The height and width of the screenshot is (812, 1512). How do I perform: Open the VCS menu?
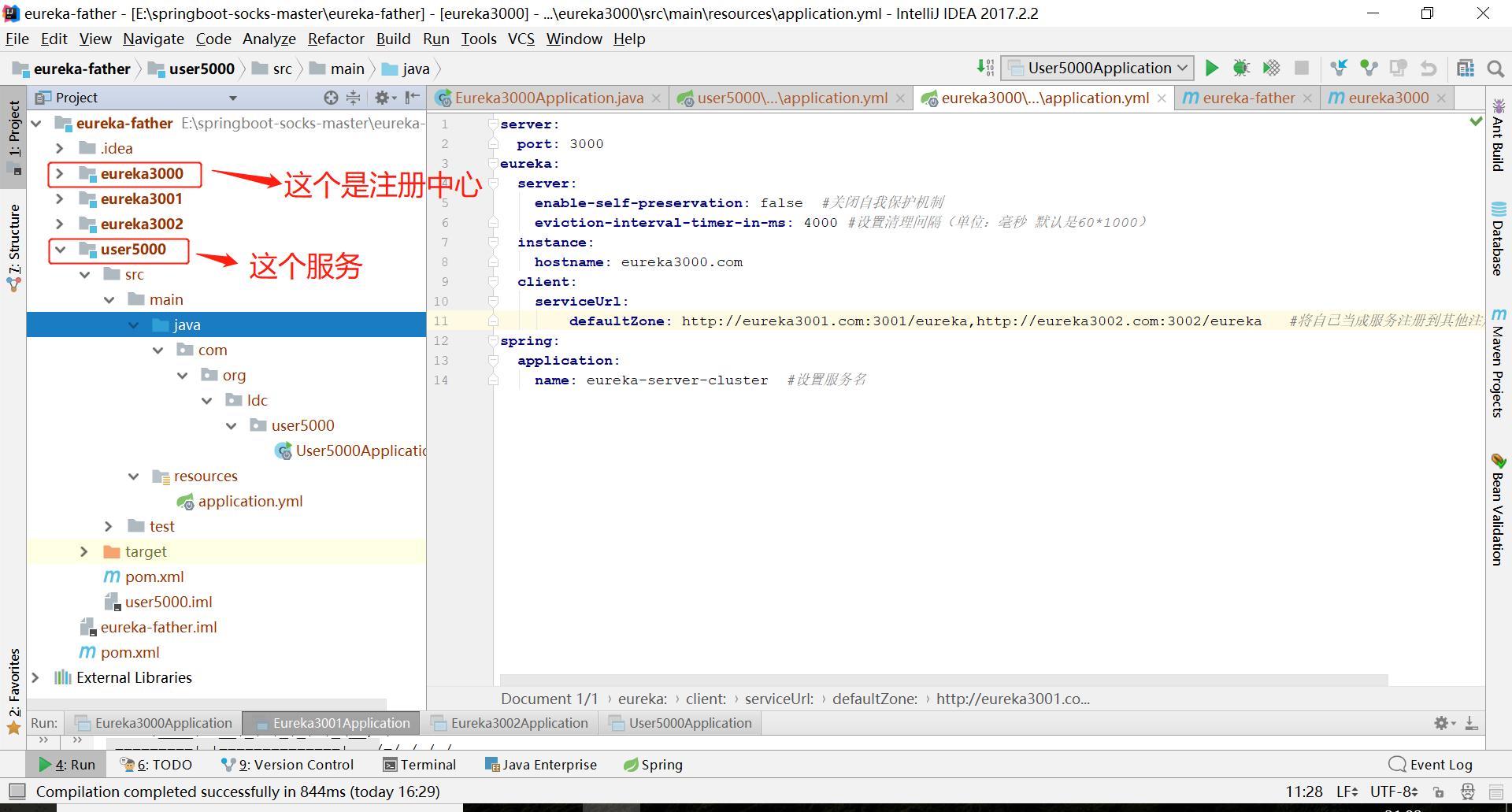coord(521,39)
